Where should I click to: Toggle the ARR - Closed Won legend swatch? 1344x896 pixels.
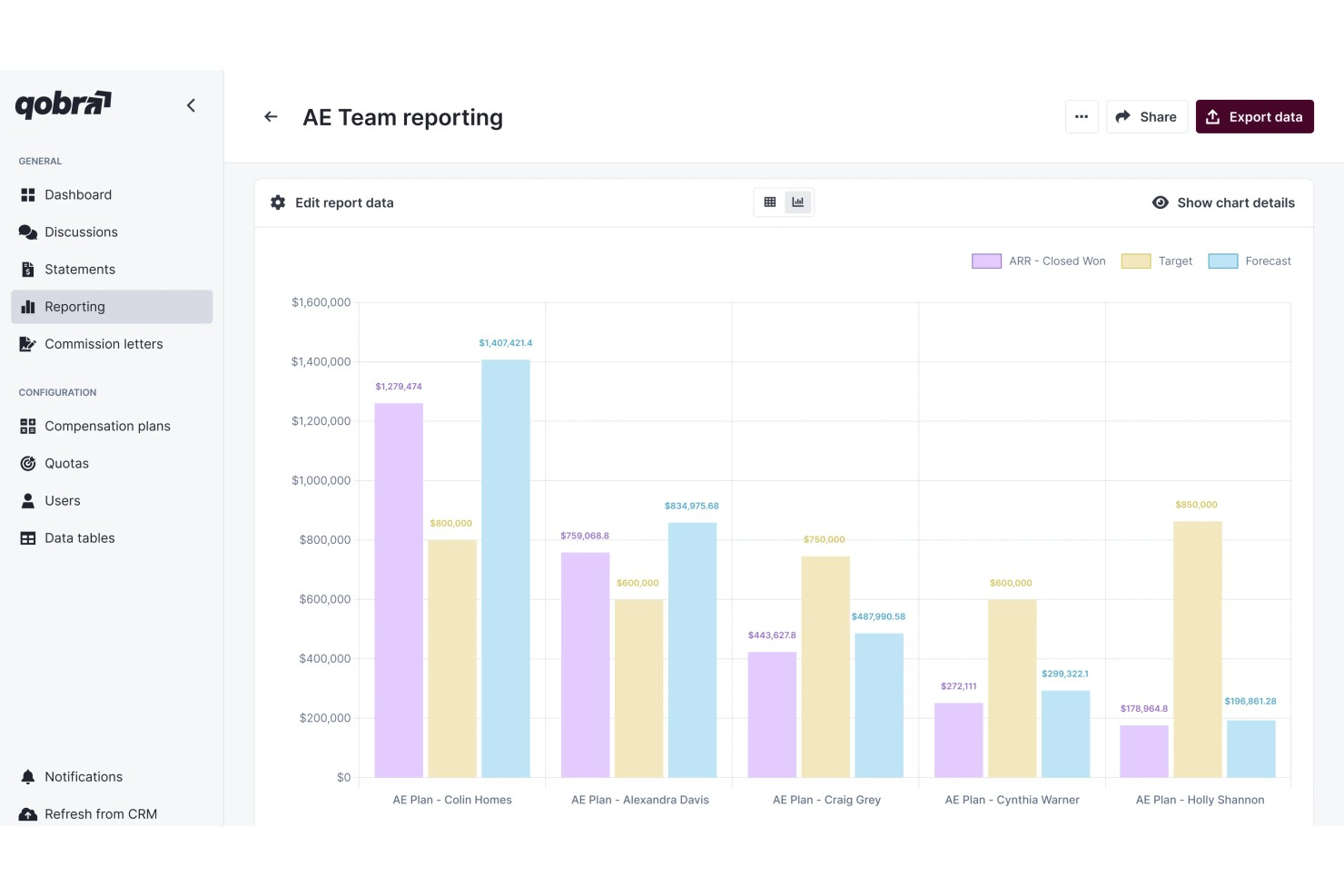pyautogui.click(x=987, y=261)
